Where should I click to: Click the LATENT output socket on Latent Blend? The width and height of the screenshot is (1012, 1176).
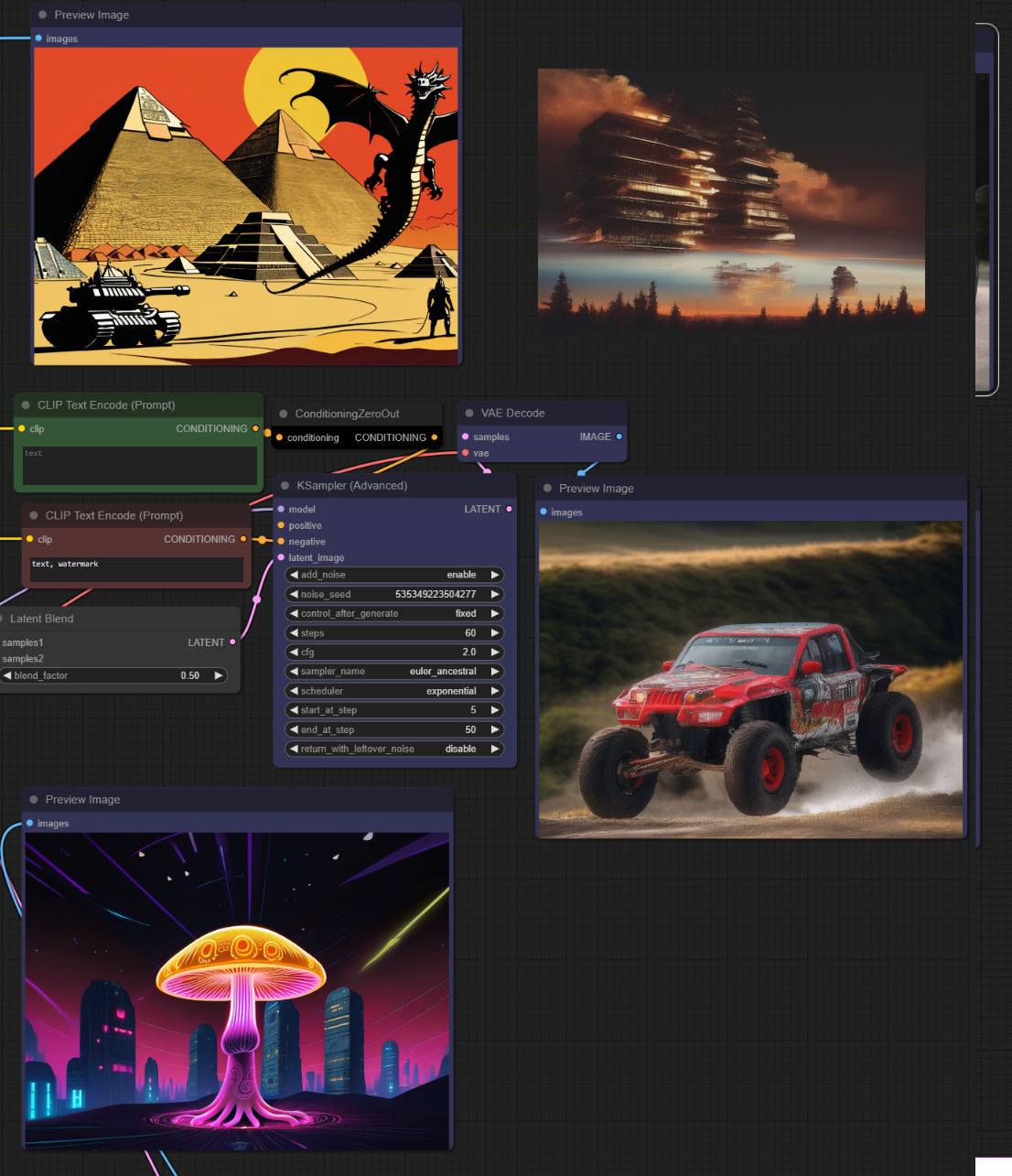click(x=232, y=642)
